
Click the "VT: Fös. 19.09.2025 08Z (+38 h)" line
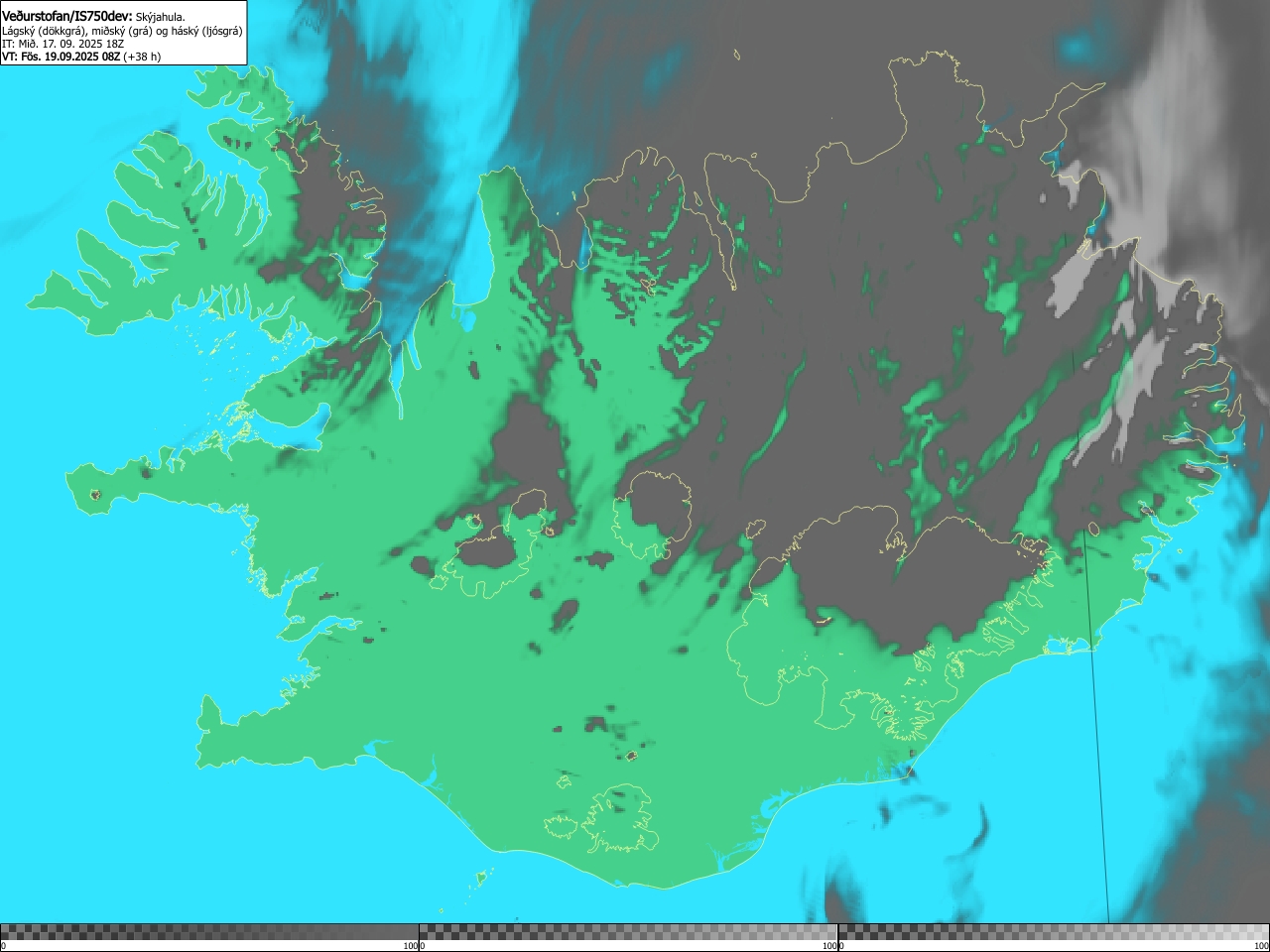point(81,57)
